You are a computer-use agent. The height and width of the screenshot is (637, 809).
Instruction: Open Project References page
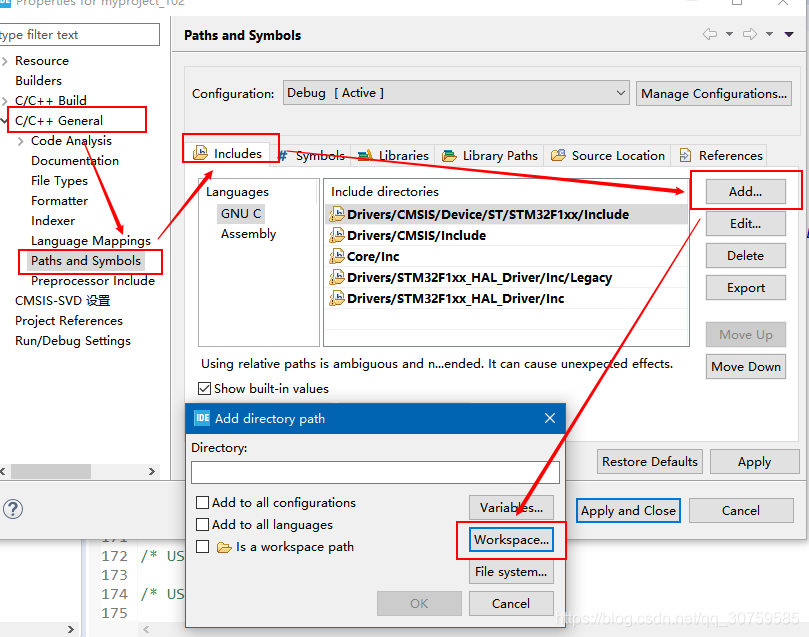69,321
